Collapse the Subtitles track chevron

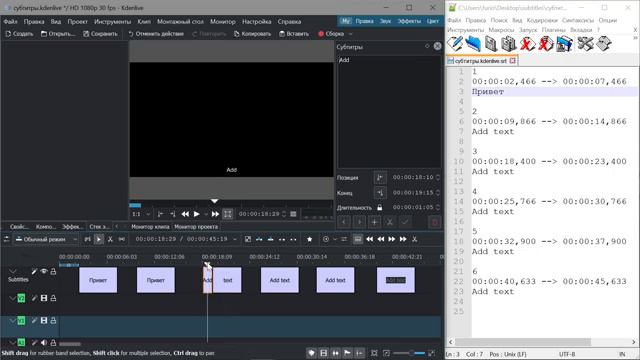coord(13,271)
